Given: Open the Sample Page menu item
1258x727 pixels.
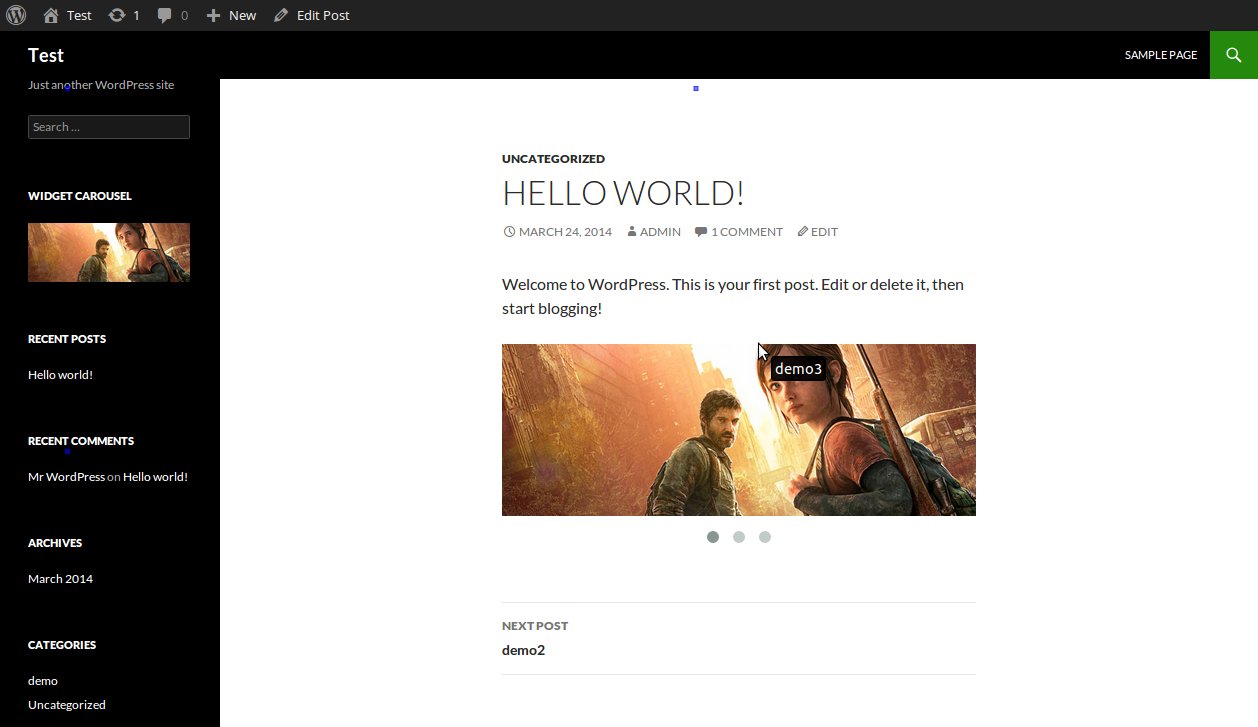Looking at the screenshot, I should (x=1160, y=55).
